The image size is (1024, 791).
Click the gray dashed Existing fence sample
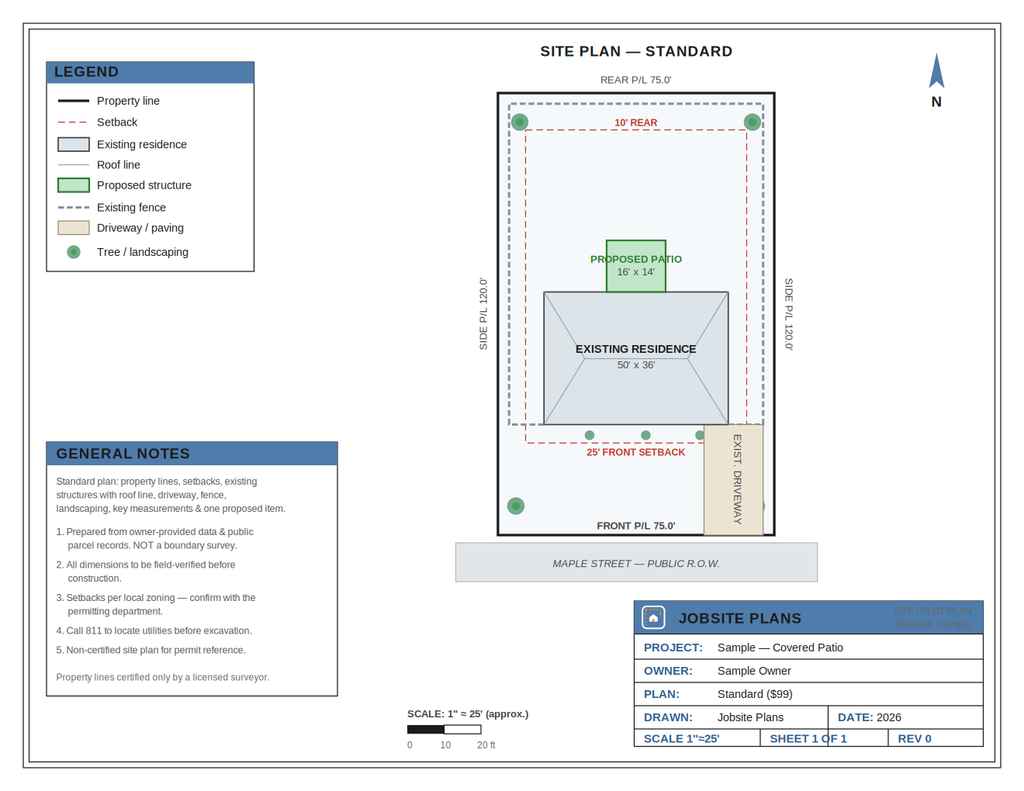pos(73,207)
